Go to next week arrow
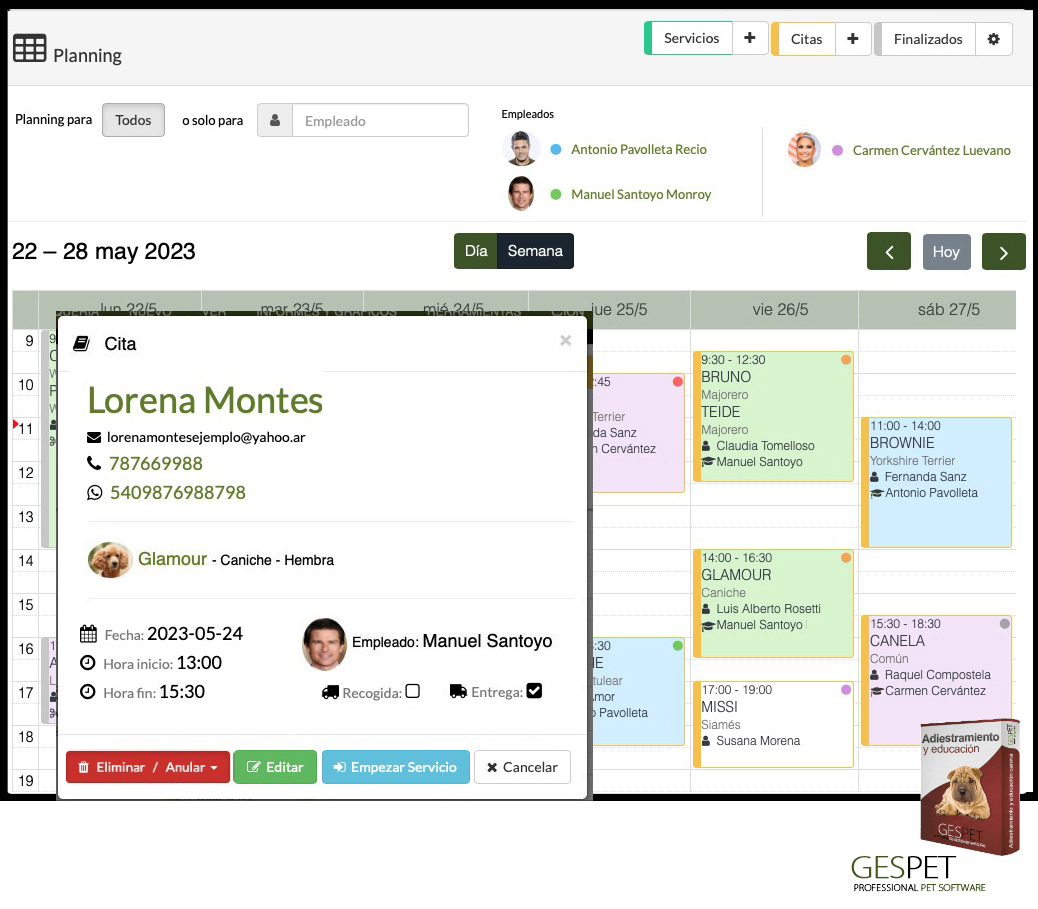1038x909 pixels. pos(1003,252)
